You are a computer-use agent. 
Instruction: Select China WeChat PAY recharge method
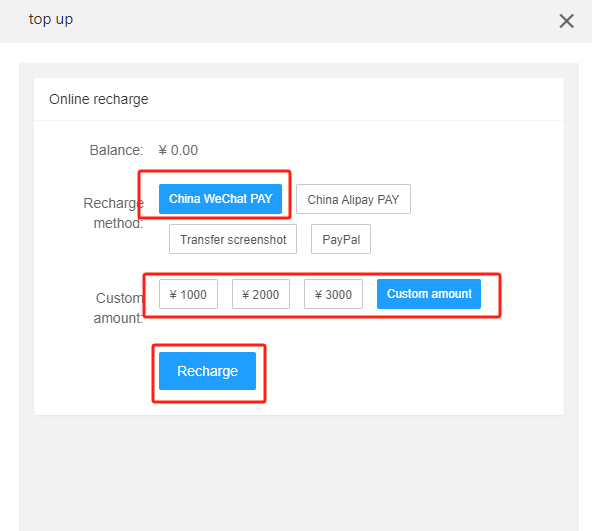220,199
